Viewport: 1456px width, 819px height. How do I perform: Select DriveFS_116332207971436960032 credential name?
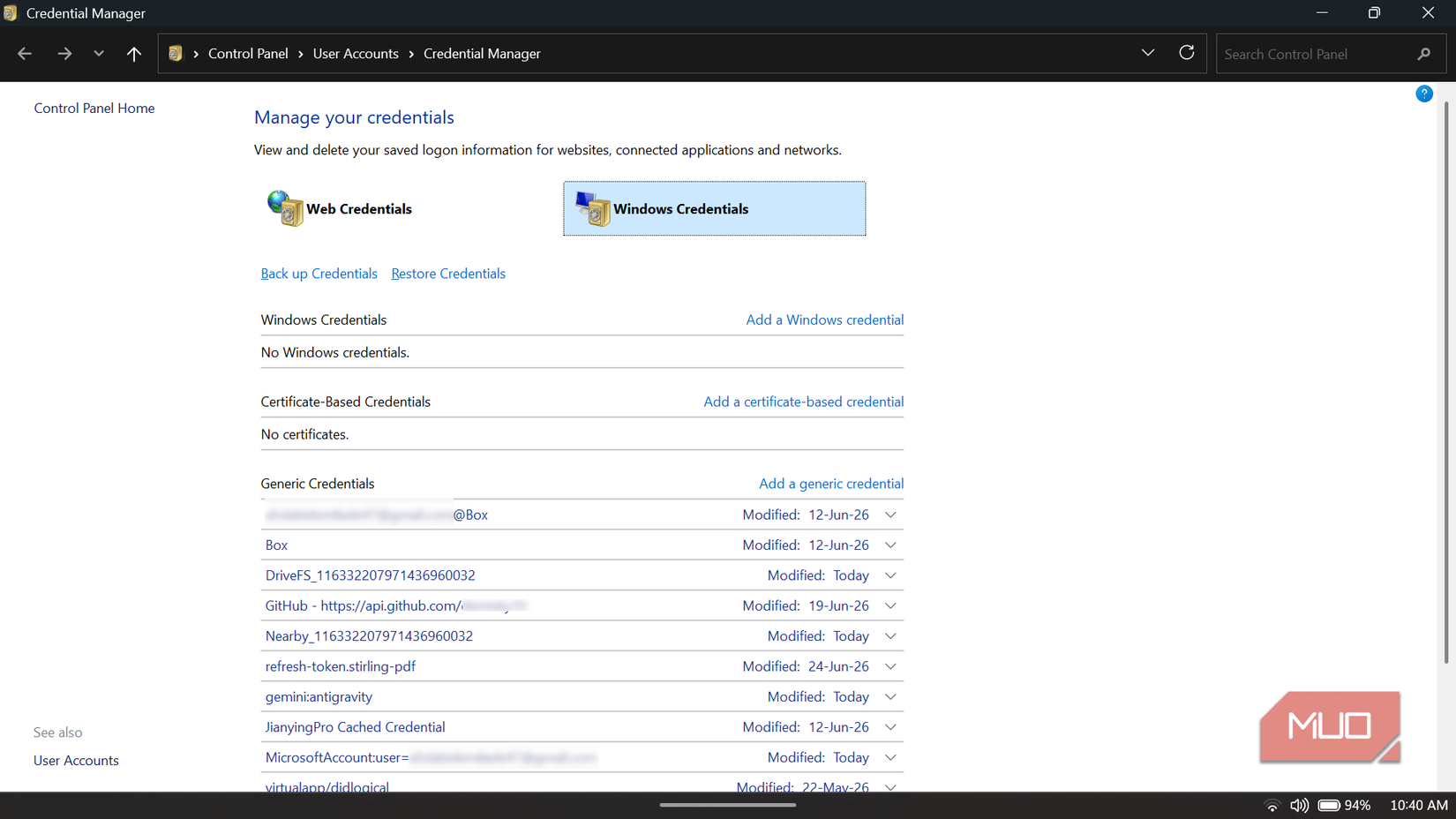click(370, 575)
